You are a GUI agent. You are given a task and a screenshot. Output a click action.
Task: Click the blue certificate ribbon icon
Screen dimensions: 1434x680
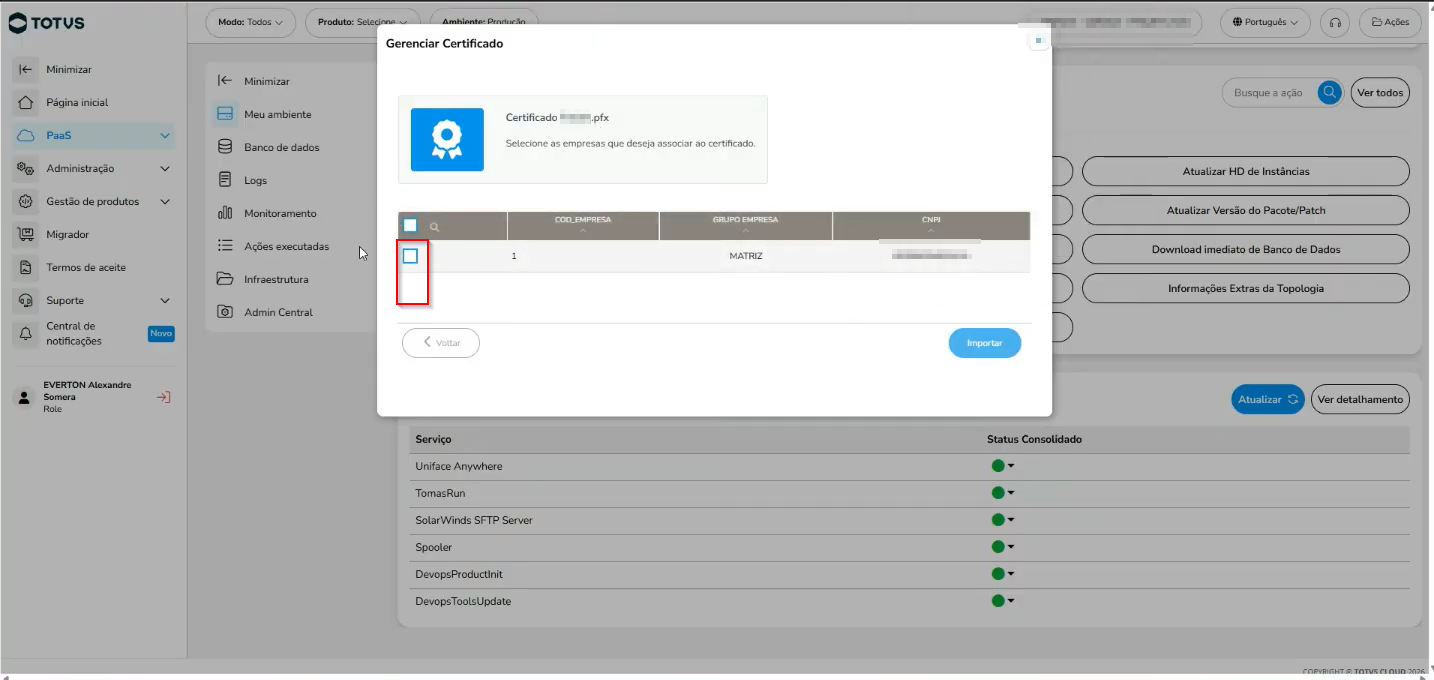pyautogui.click(x=447, y=139)
